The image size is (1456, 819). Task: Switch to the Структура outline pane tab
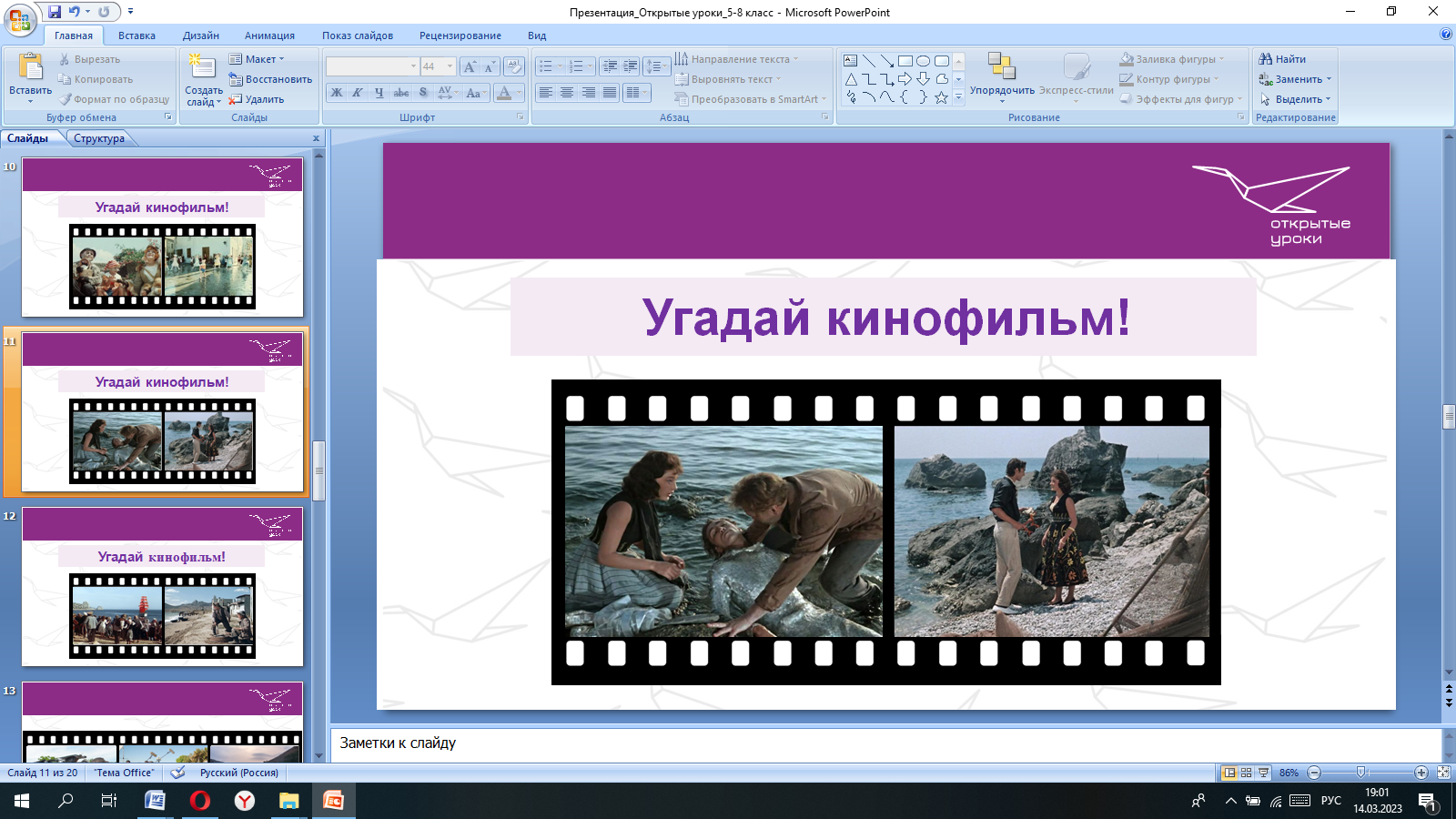pos(99,138)
